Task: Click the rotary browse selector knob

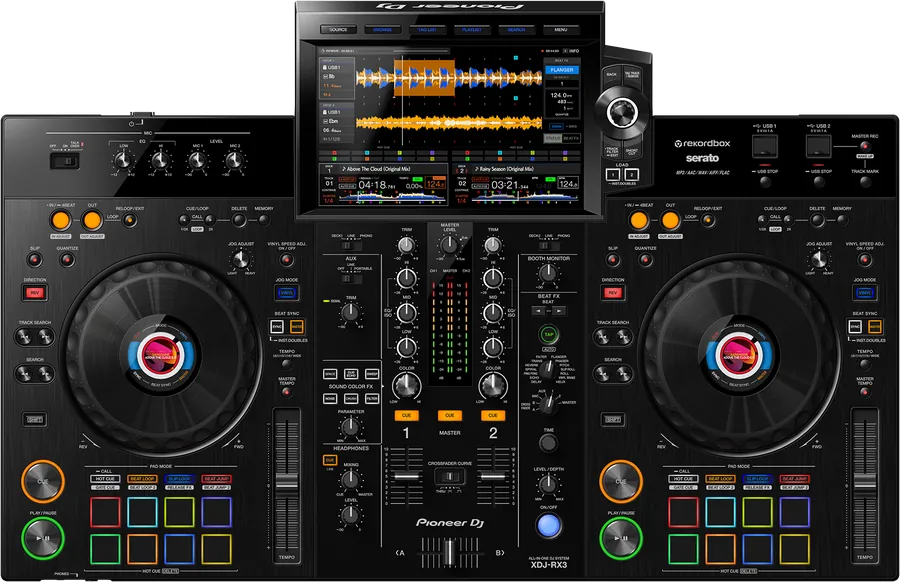Action: tap(622, 111)
